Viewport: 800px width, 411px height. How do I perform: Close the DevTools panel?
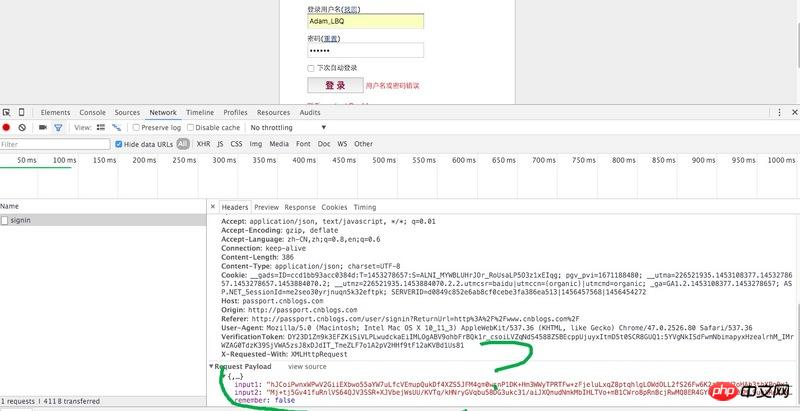(794, 112)
